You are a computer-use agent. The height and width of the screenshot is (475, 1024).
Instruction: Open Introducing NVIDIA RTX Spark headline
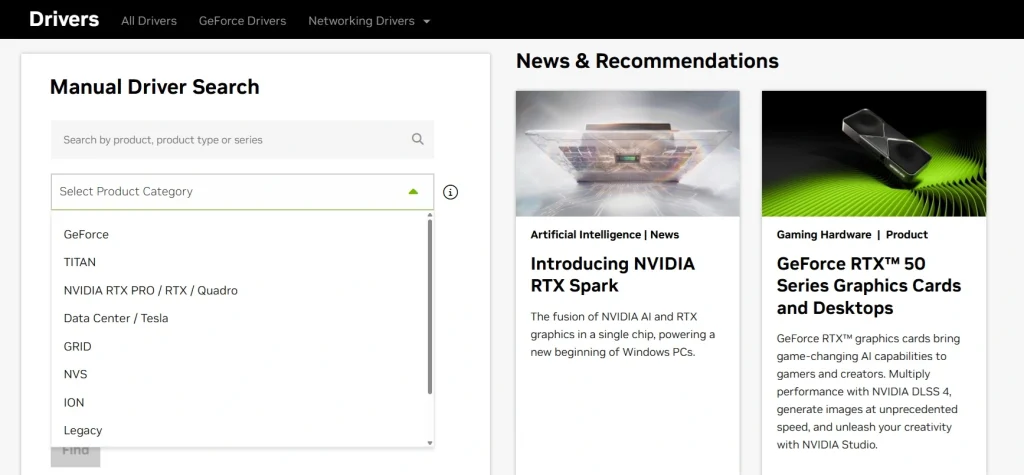(613, 274)
